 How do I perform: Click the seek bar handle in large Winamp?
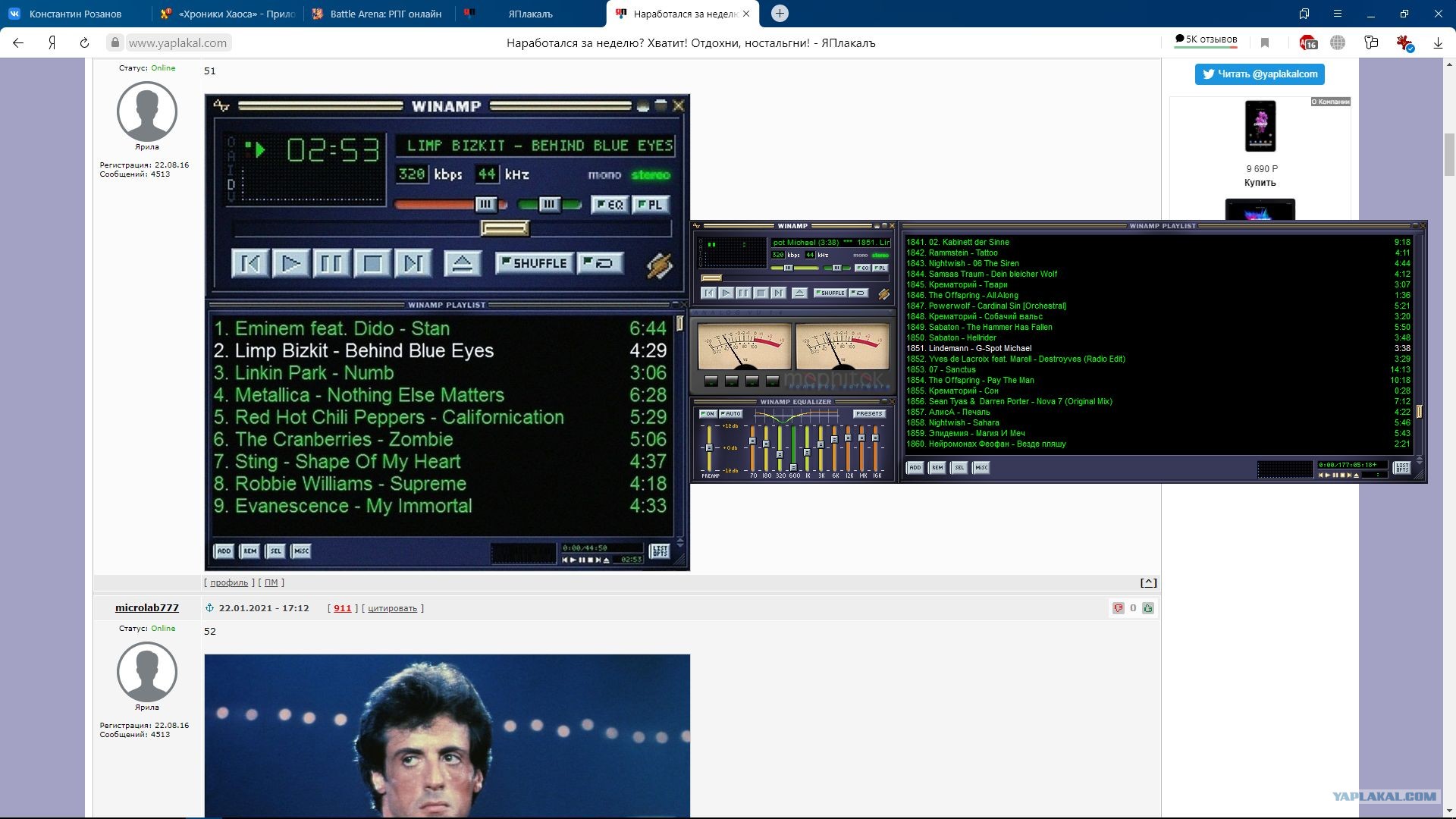pos(505,227)
